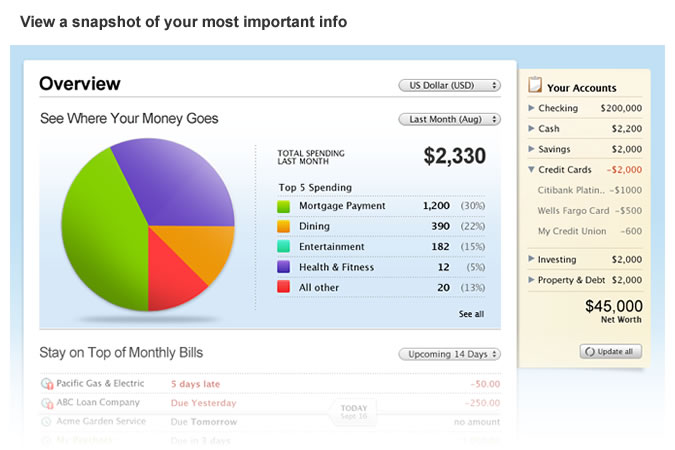
Task: Click the $45,000 Net Worth value
Action: click(613, 306)
